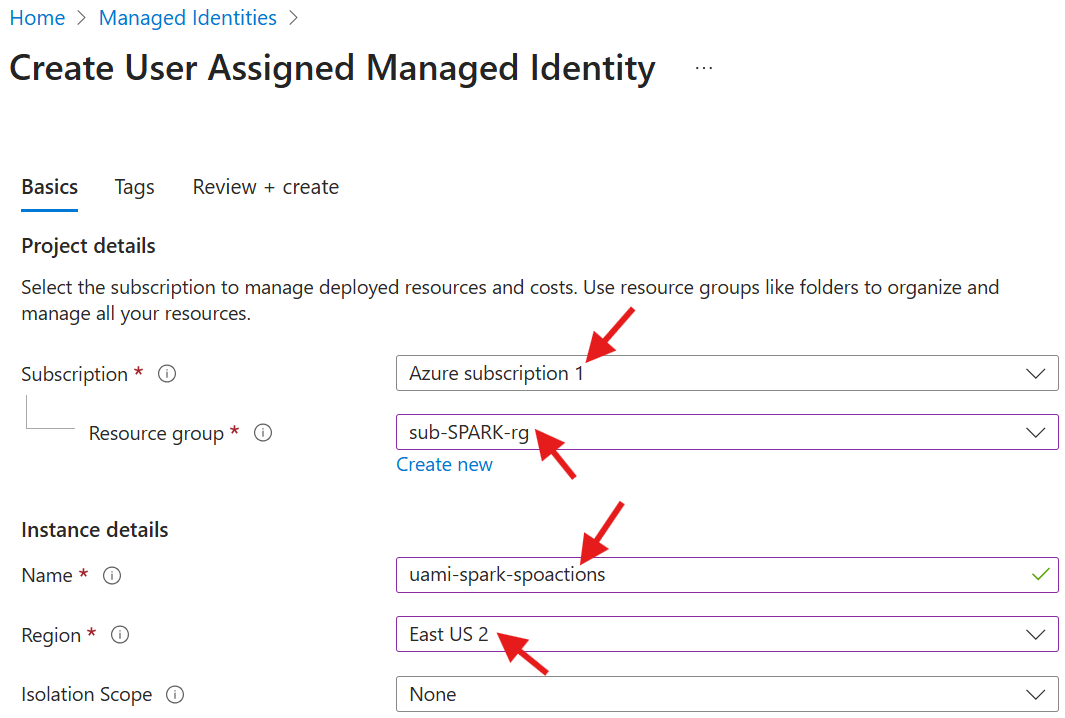Image resolution: width=1065 pixels, height=718 pixels.
Task: Click the info icon next to Subscription
Action: [x=168, y=374]
